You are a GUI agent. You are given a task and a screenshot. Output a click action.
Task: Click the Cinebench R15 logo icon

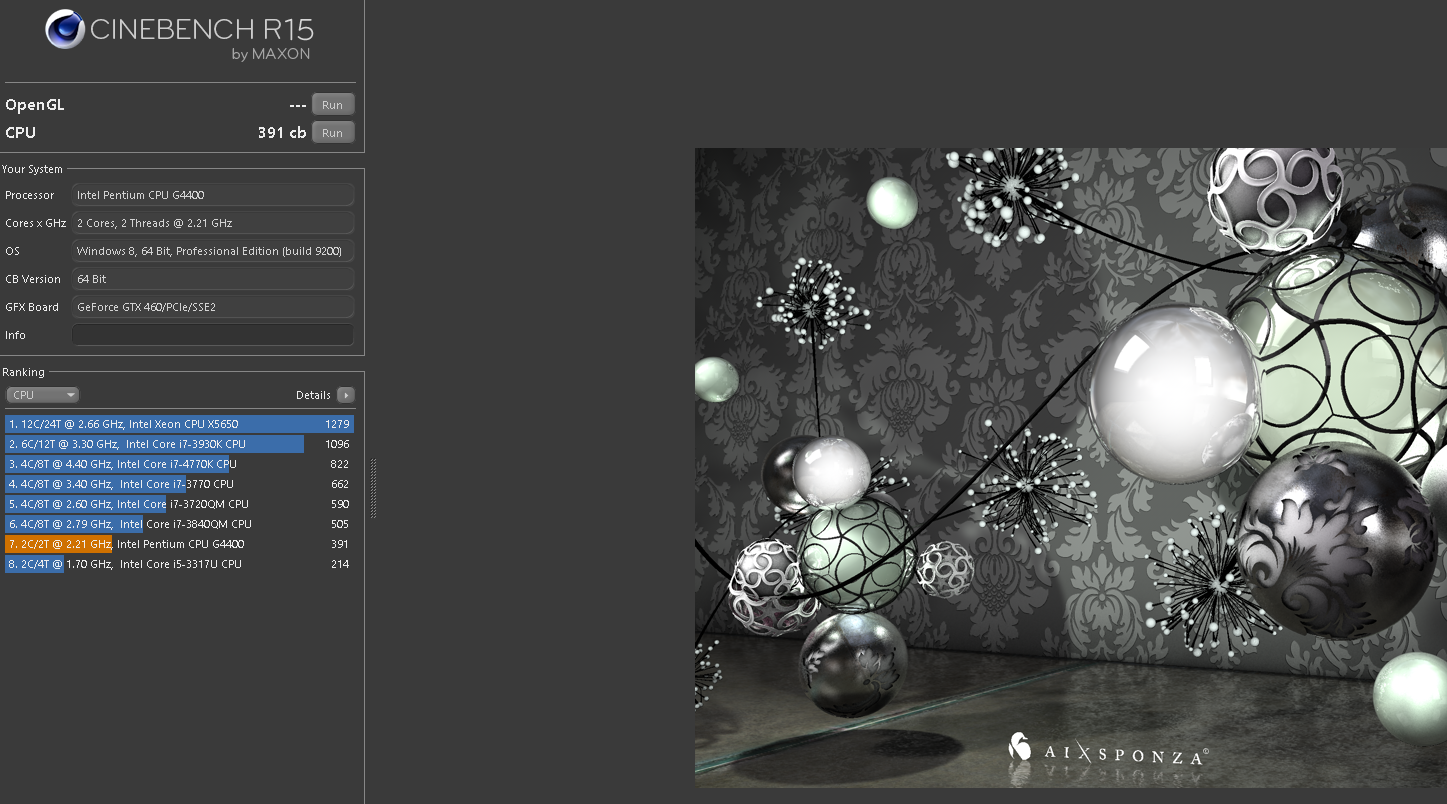[64, 30]
